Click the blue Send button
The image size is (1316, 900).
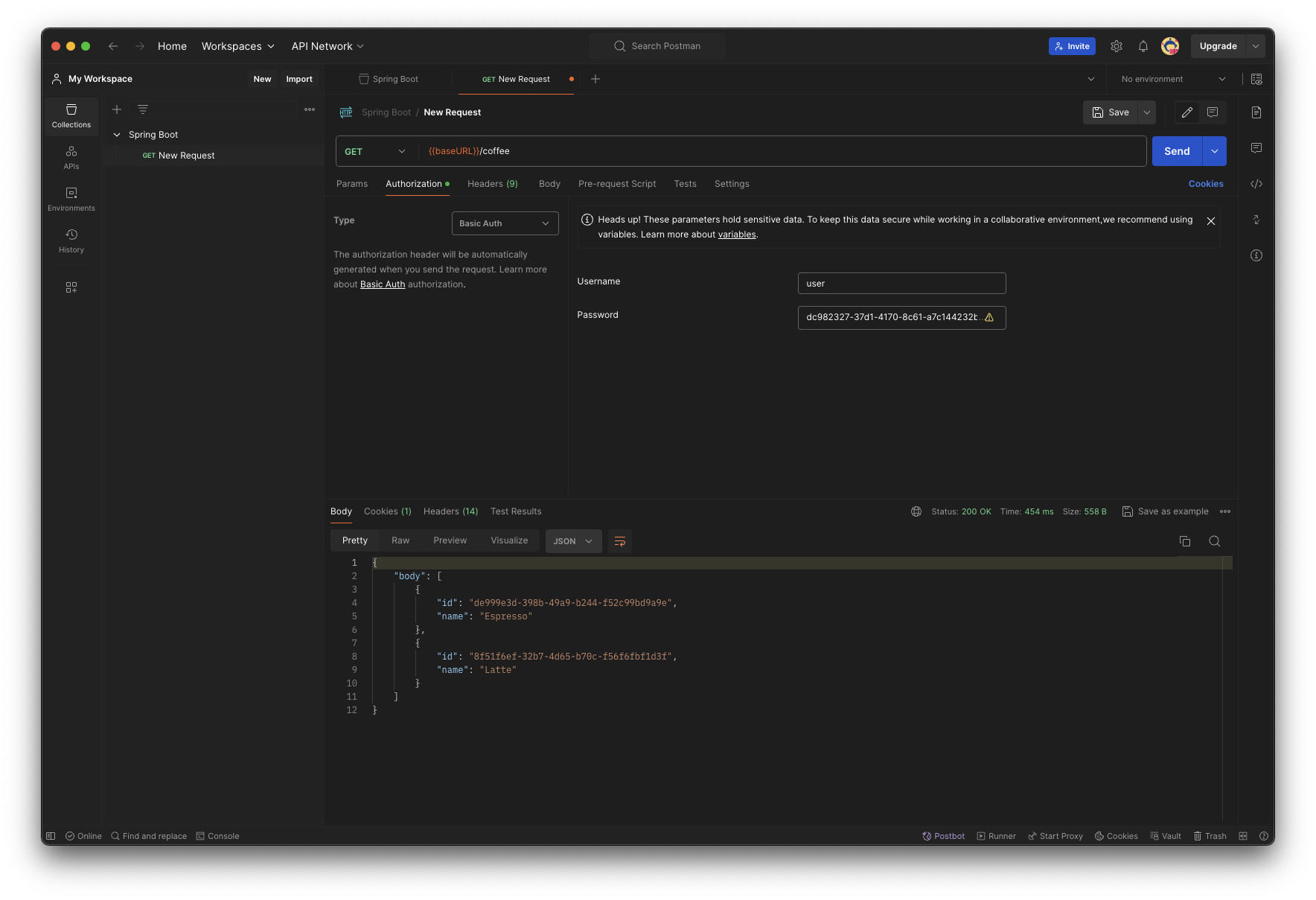[x=1177, y=151]
